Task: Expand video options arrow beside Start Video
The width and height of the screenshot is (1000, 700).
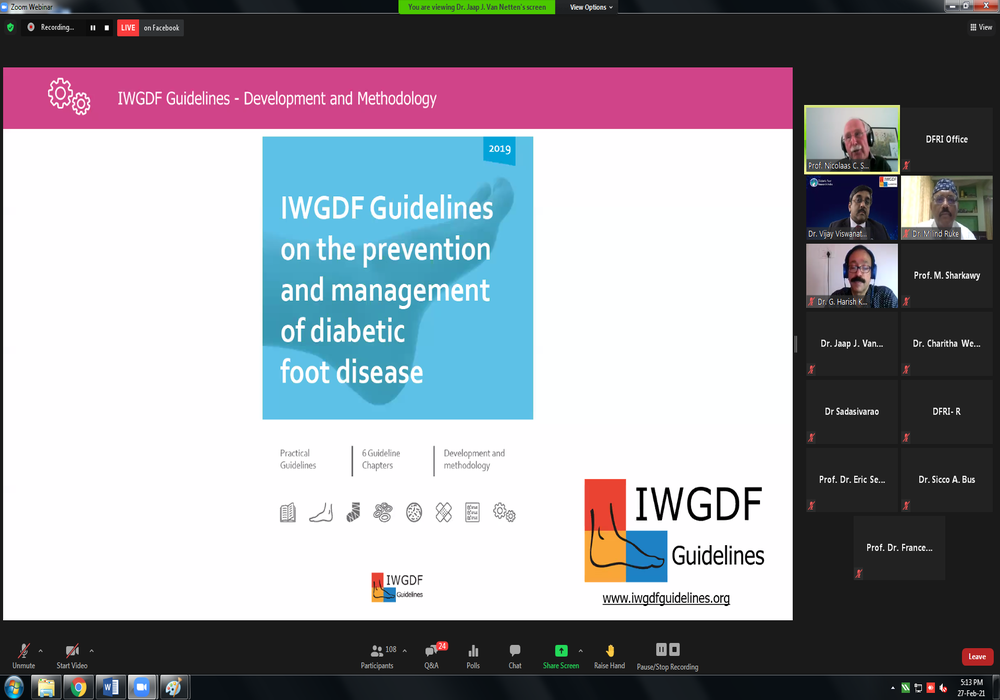Action: point(92,650)
